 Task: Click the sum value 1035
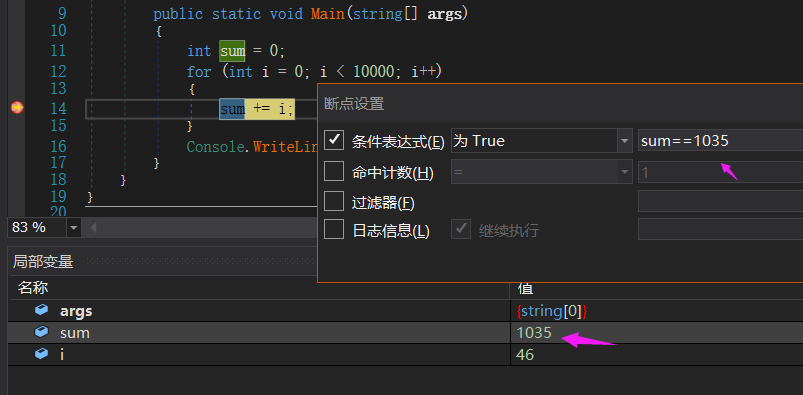534,332
